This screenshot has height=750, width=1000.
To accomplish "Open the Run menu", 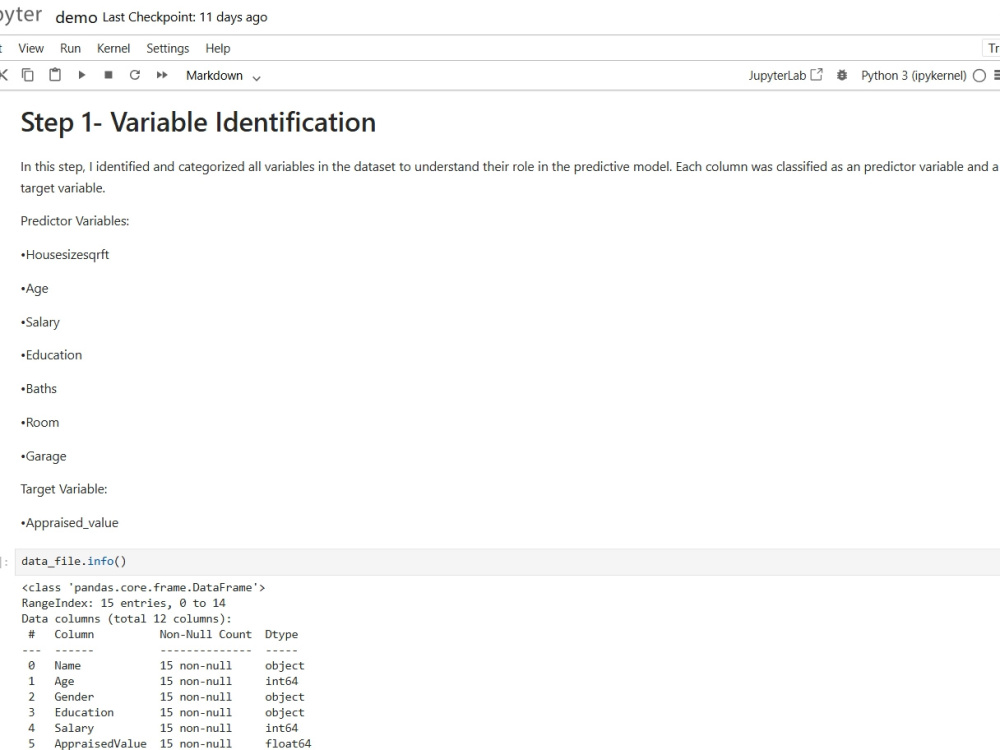I will tap(70, 48).
